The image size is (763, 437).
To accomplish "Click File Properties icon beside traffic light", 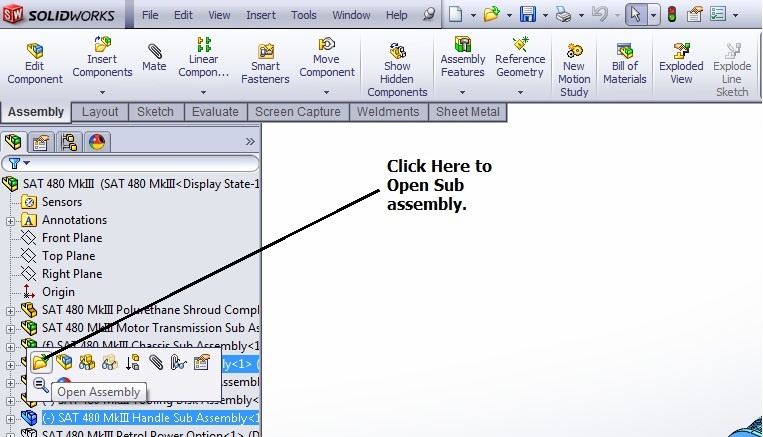I will pyautogui.click(x=694, y=15).
